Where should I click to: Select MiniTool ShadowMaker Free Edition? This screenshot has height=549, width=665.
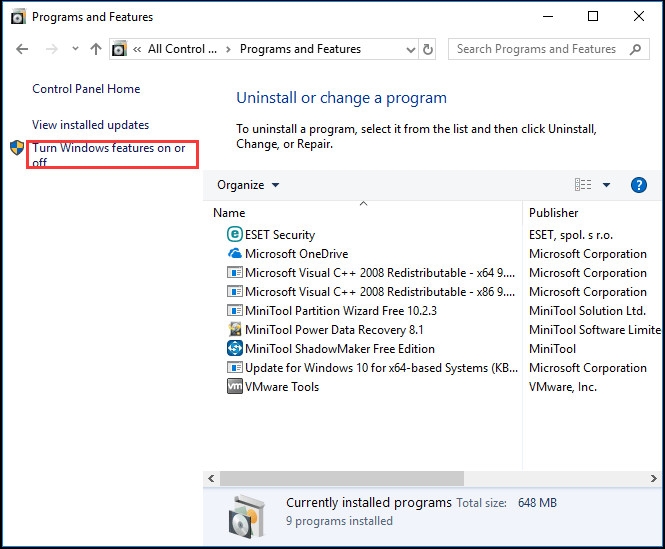[x=340, y=349]
